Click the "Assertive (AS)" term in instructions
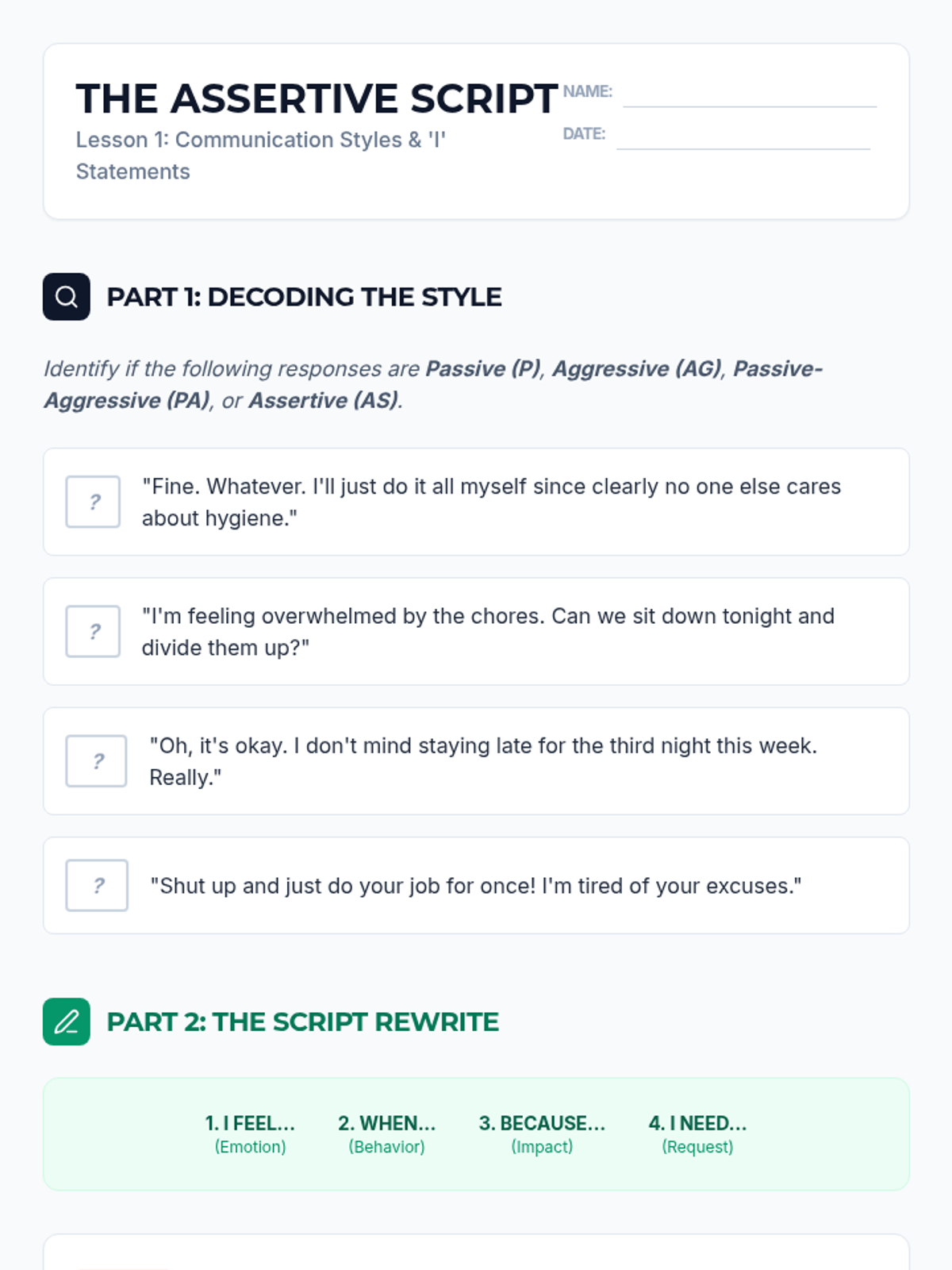This screenshot has width=952, height=1270. pyautogui.click(x=324, y=401)
